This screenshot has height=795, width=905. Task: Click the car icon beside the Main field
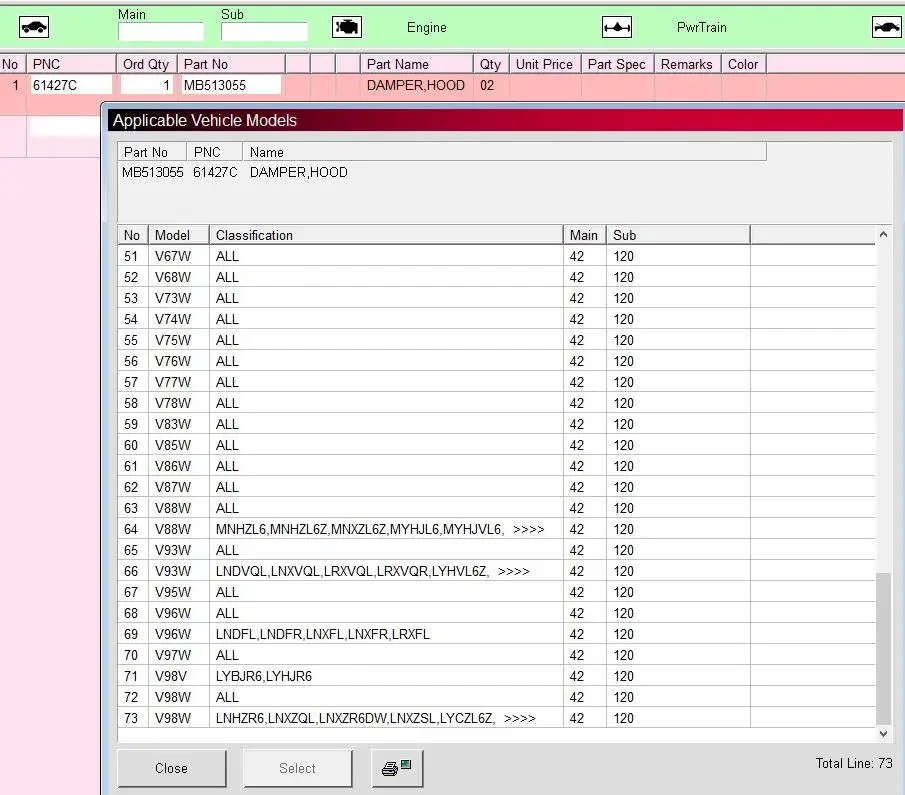[x=34, y=27]
